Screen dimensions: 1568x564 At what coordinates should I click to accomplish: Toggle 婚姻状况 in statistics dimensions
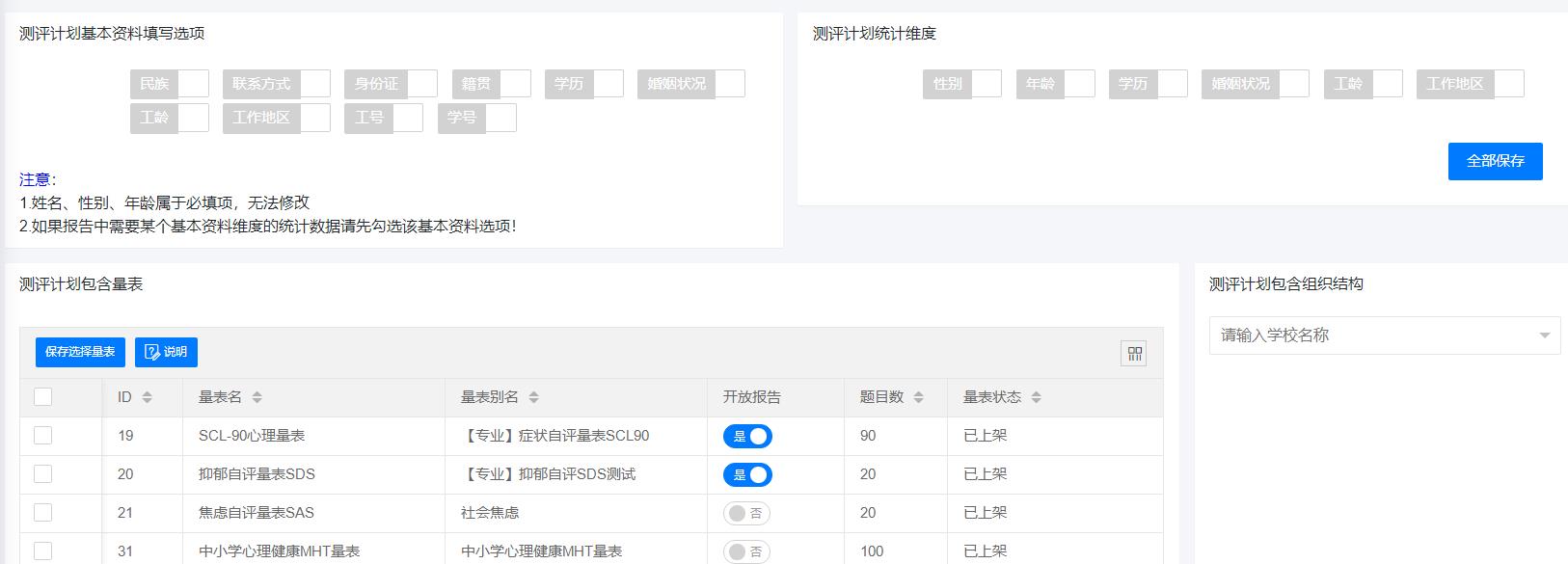point(1256,84)
